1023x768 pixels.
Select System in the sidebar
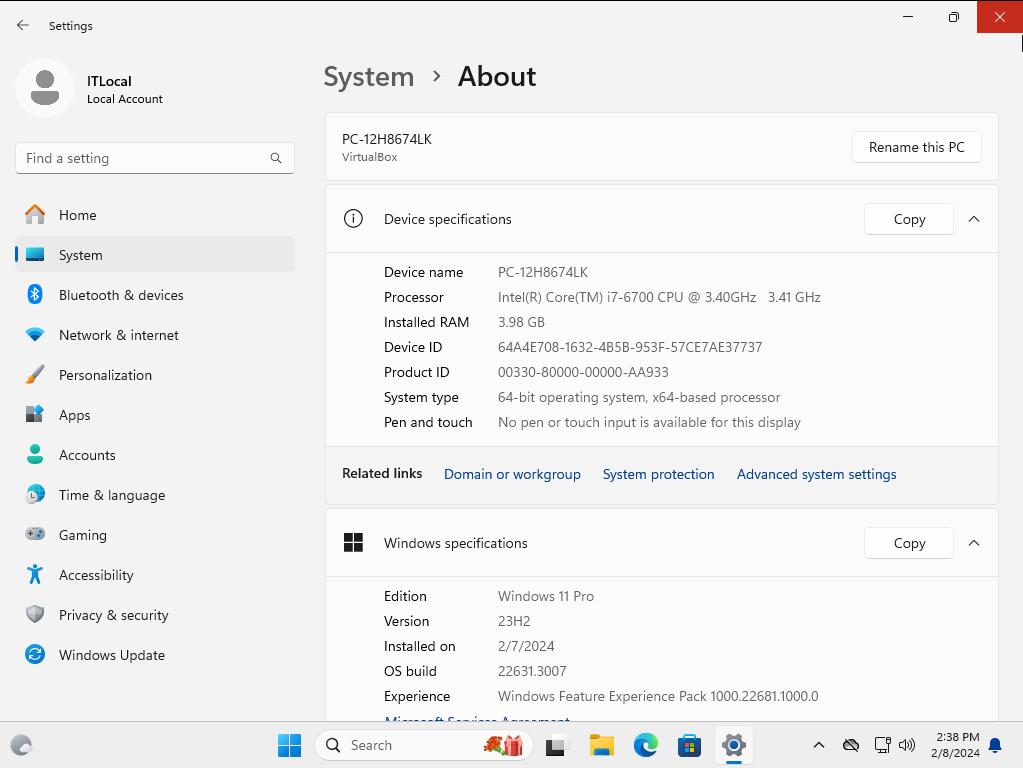pyautogui.click(x=155, y=254)
